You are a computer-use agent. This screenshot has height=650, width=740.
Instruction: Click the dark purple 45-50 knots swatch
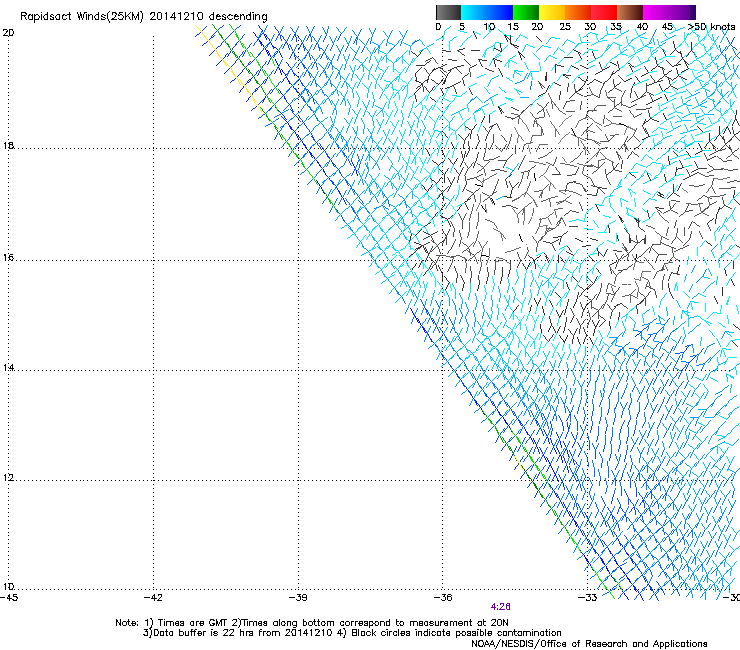tap(682, 12)
